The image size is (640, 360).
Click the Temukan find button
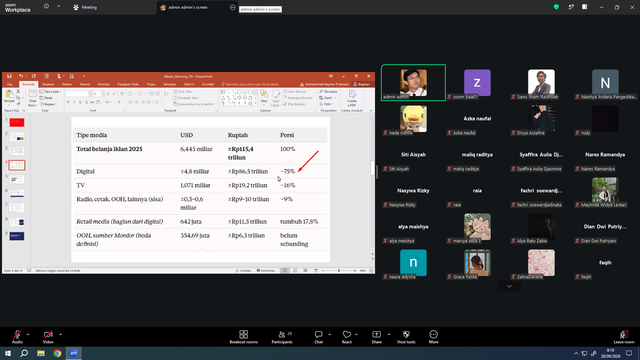328,92
